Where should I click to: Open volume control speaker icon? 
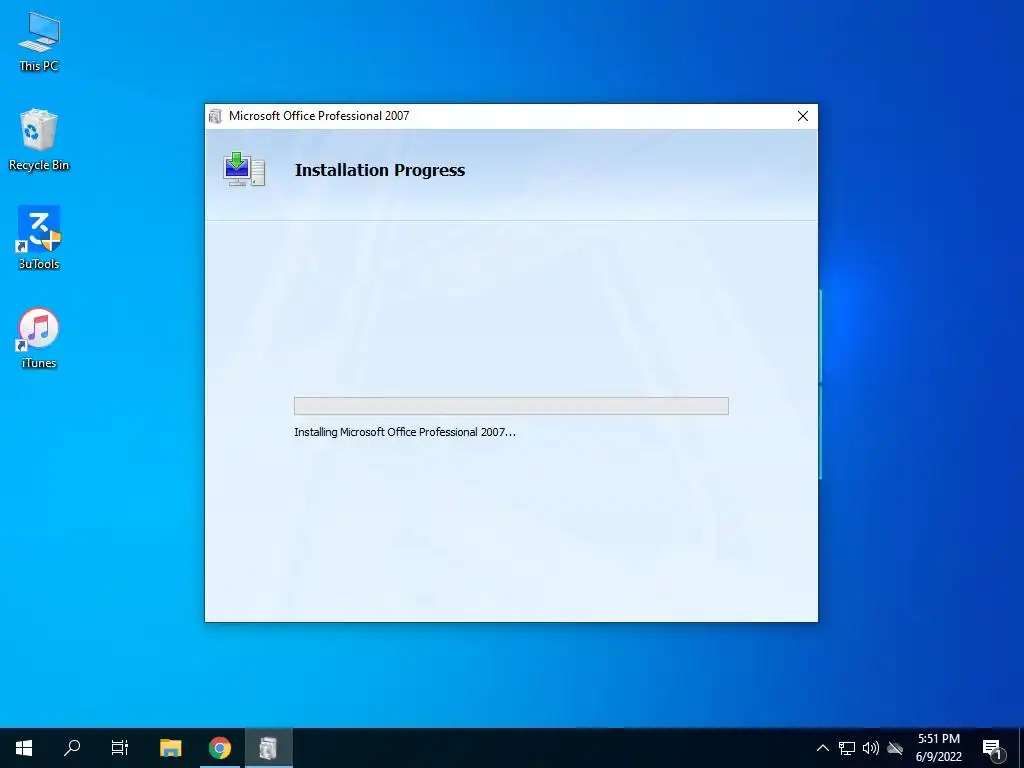tap(871, 748)
